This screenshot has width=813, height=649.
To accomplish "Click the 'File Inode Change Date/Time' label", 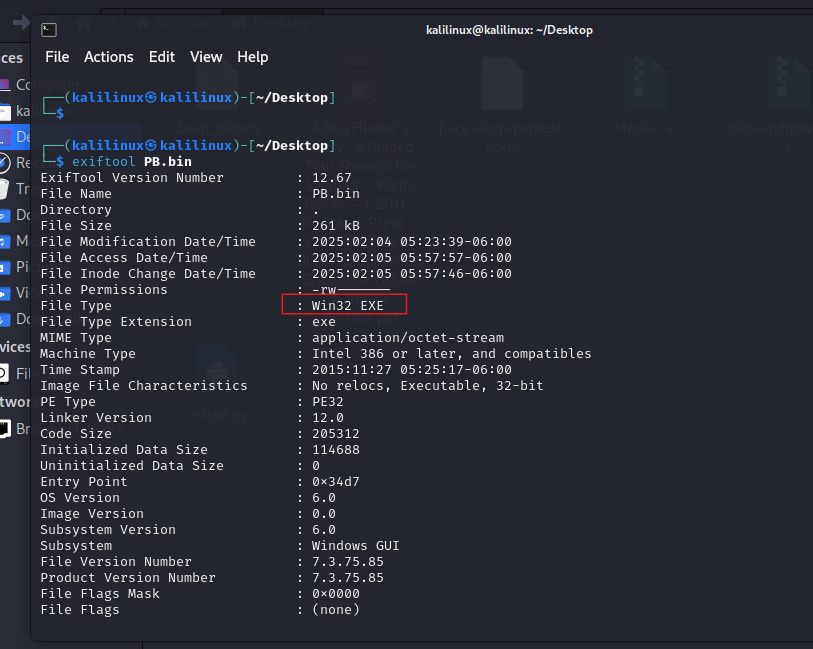I will [148, 274].
